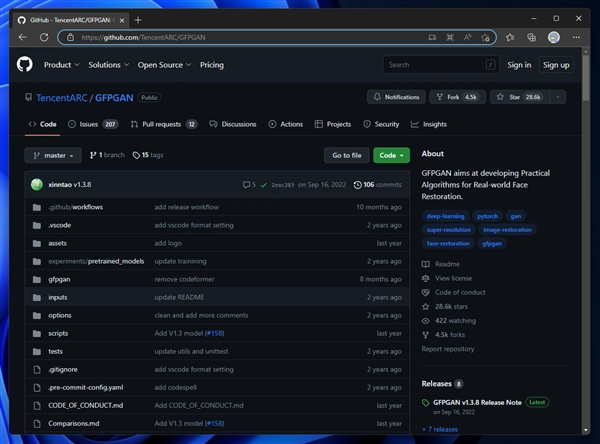600x444 pixels.
Task: Open the green Code dropdown button
Action: coord(391,155)
